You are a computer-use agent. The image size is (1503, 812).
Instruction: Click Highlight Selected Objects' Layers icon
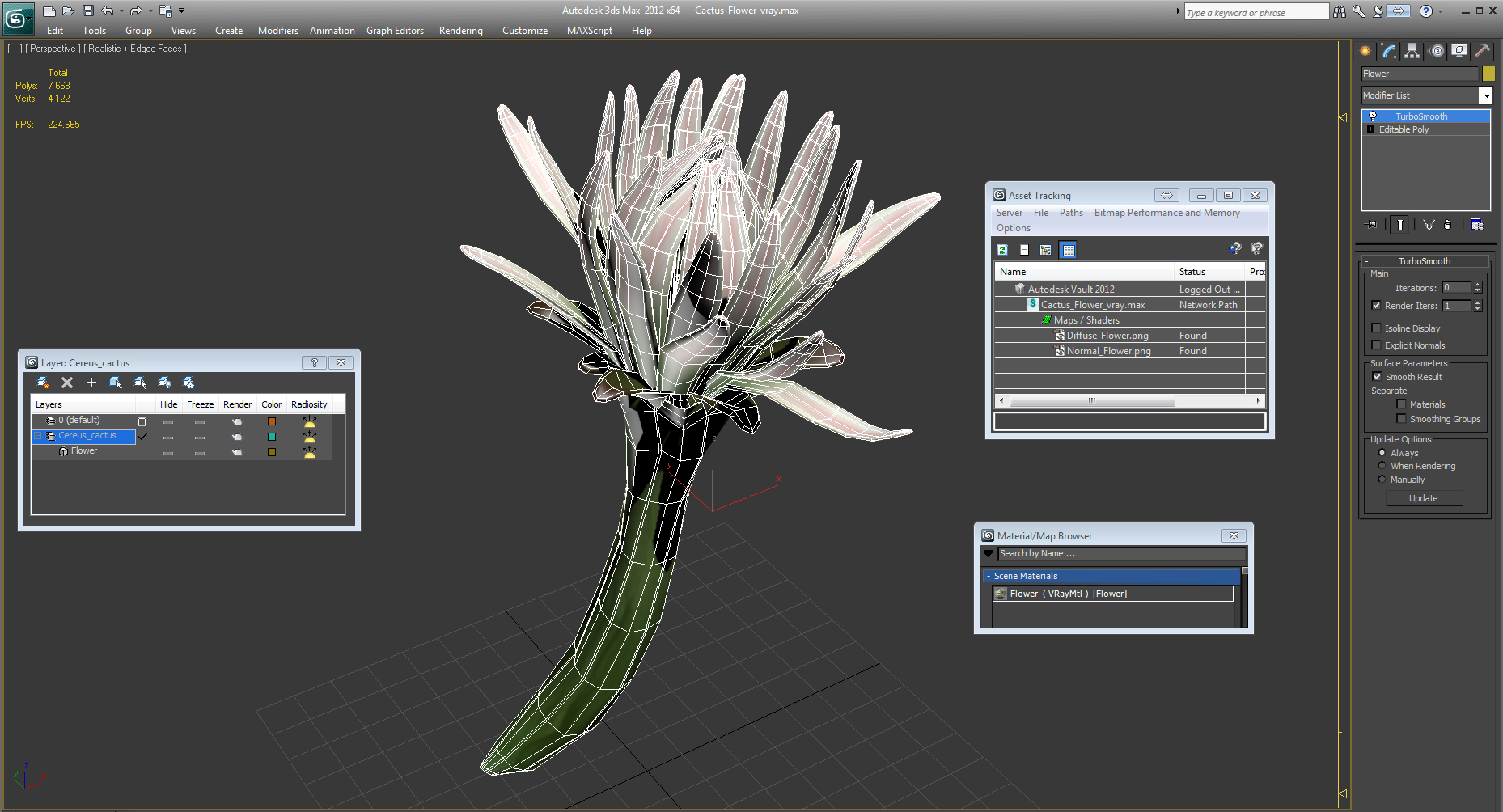140,383
